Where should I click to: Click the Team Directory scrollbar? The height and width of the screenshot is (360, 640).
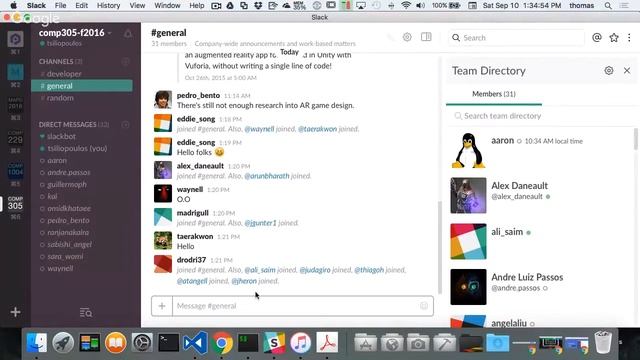pyautogui.click(x=636, y=139)
